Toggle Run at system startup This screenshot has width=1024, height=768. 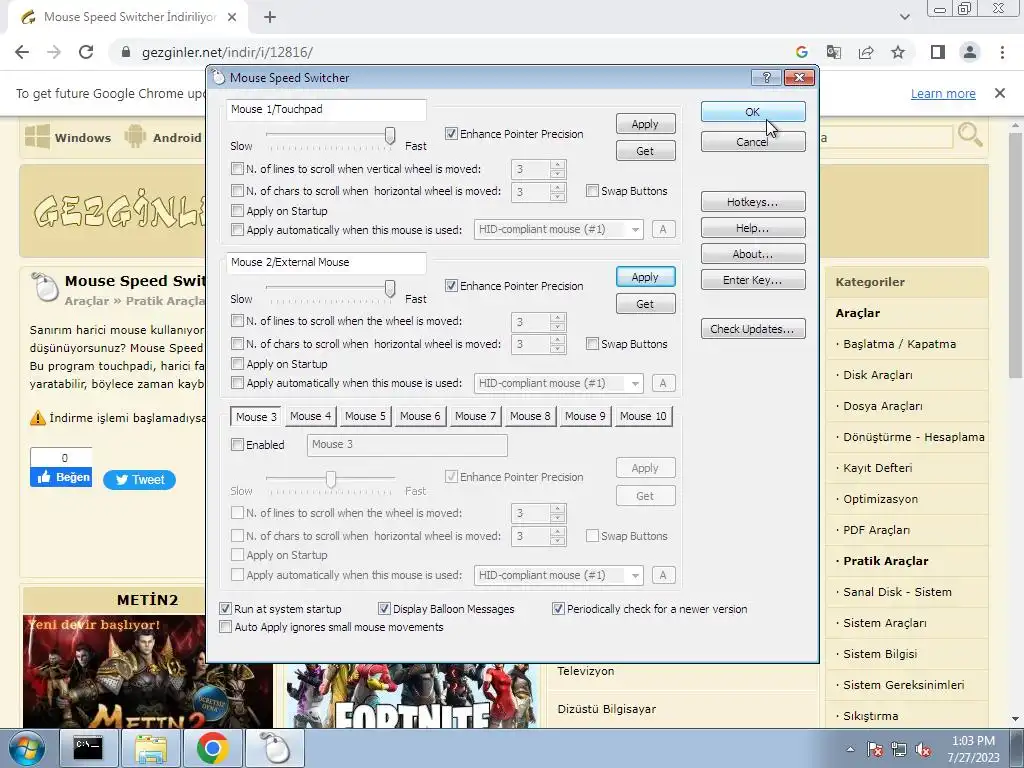[x=225, y=609]
